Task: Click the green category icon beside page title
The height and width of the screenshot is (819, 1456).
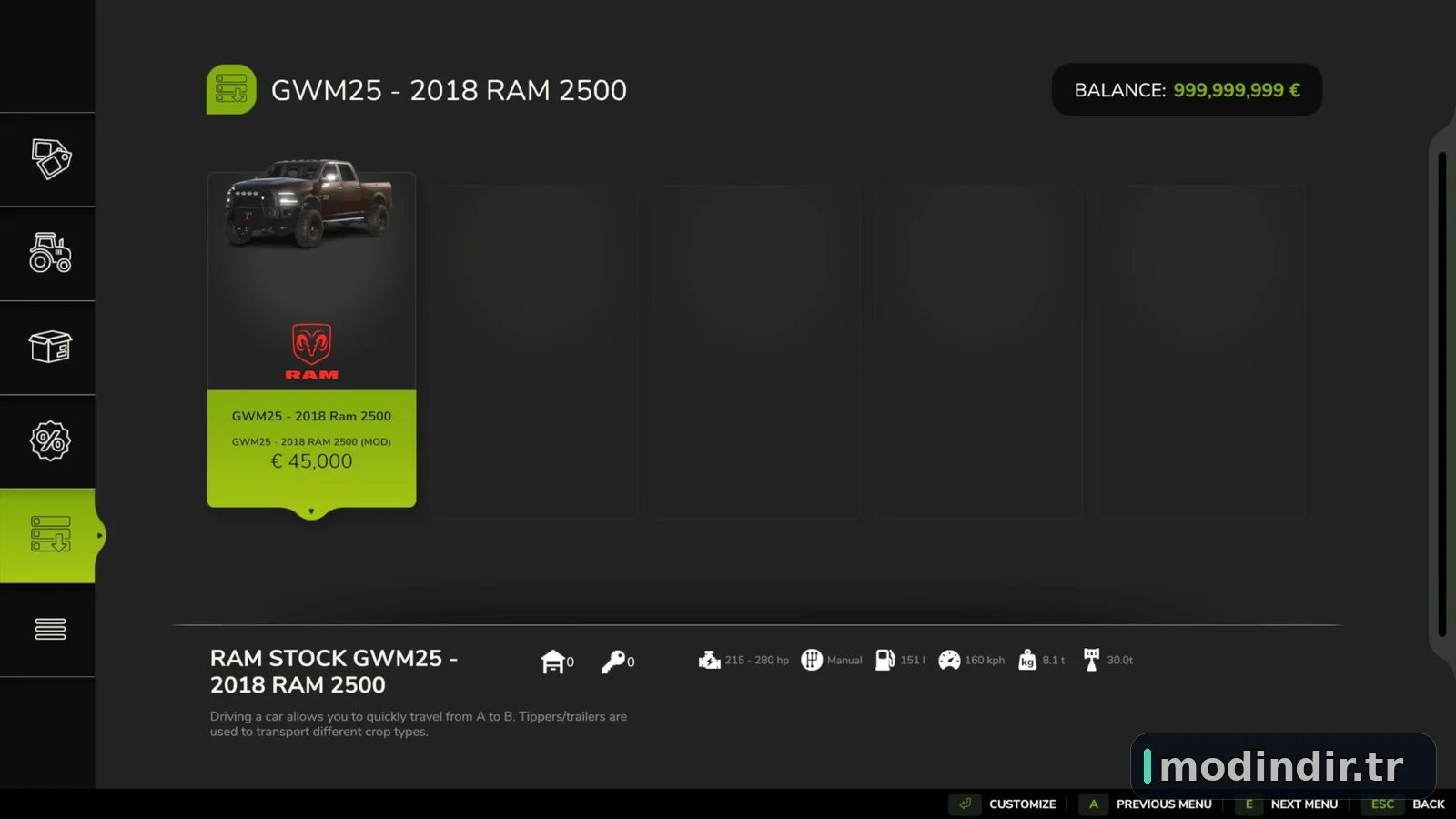Action: click(231, 89)
